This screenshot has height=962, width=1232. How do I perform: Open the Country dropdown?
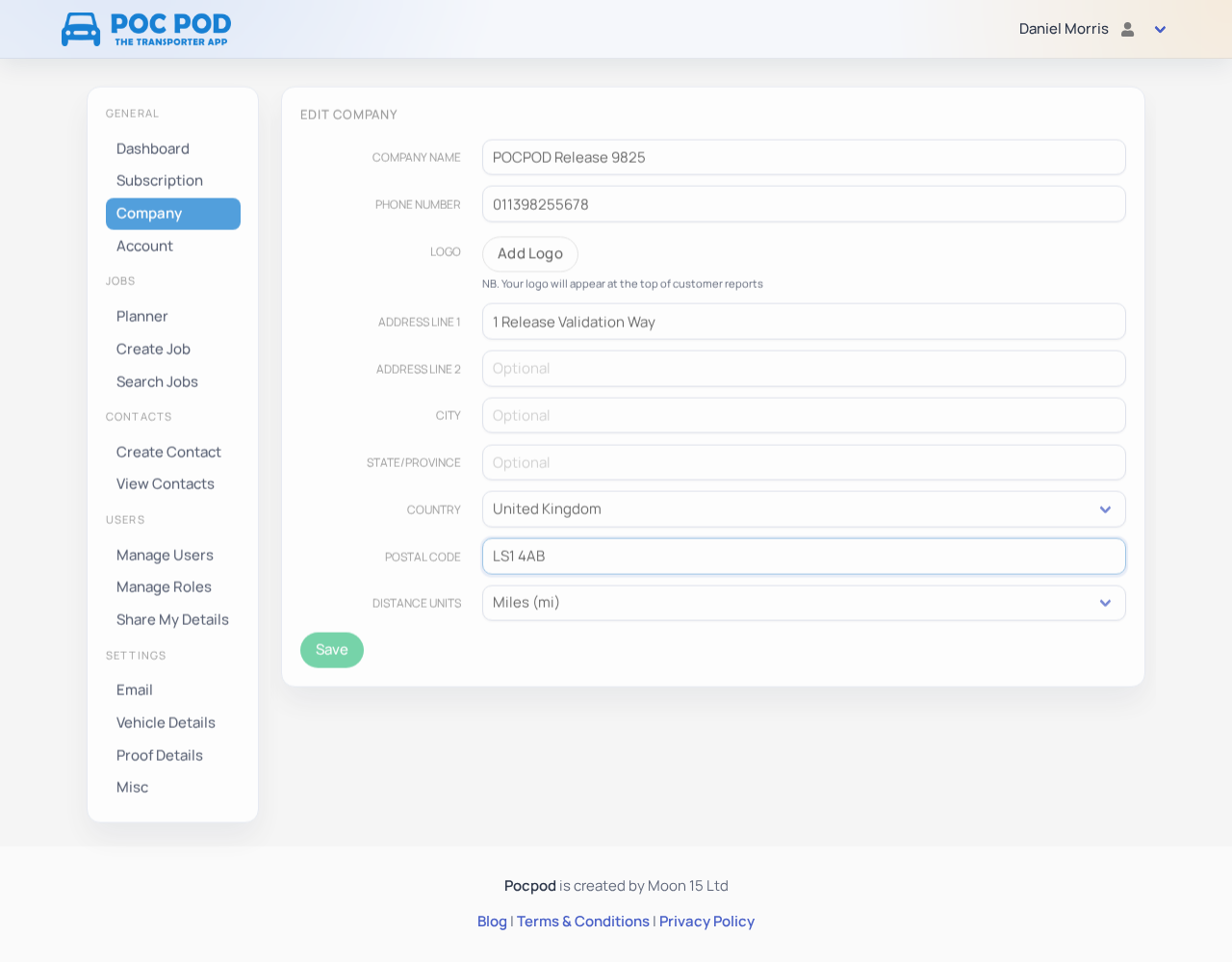pyautogui.click(x=804, y=509)
